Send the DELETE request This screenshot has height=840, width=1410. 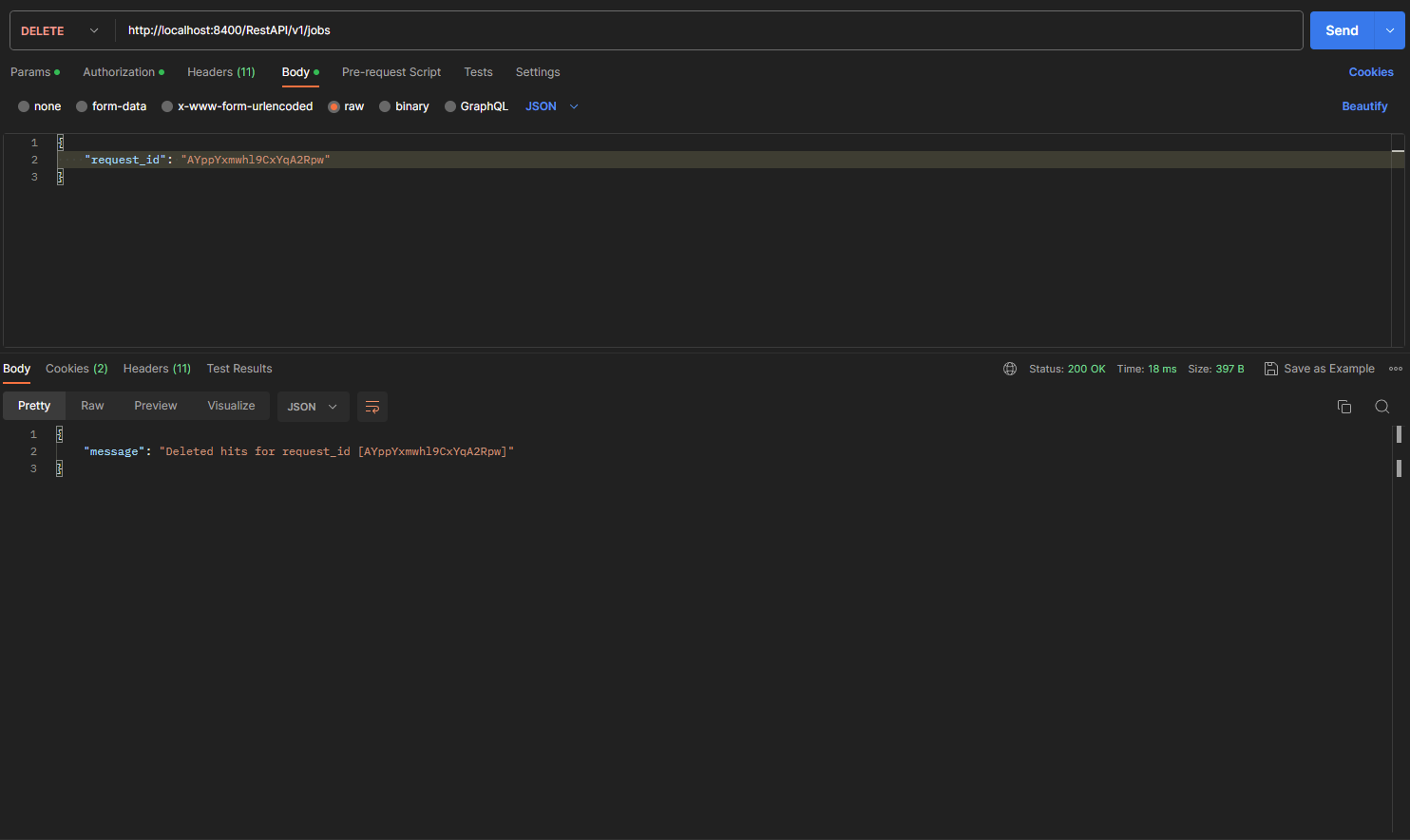(1341, 29)
